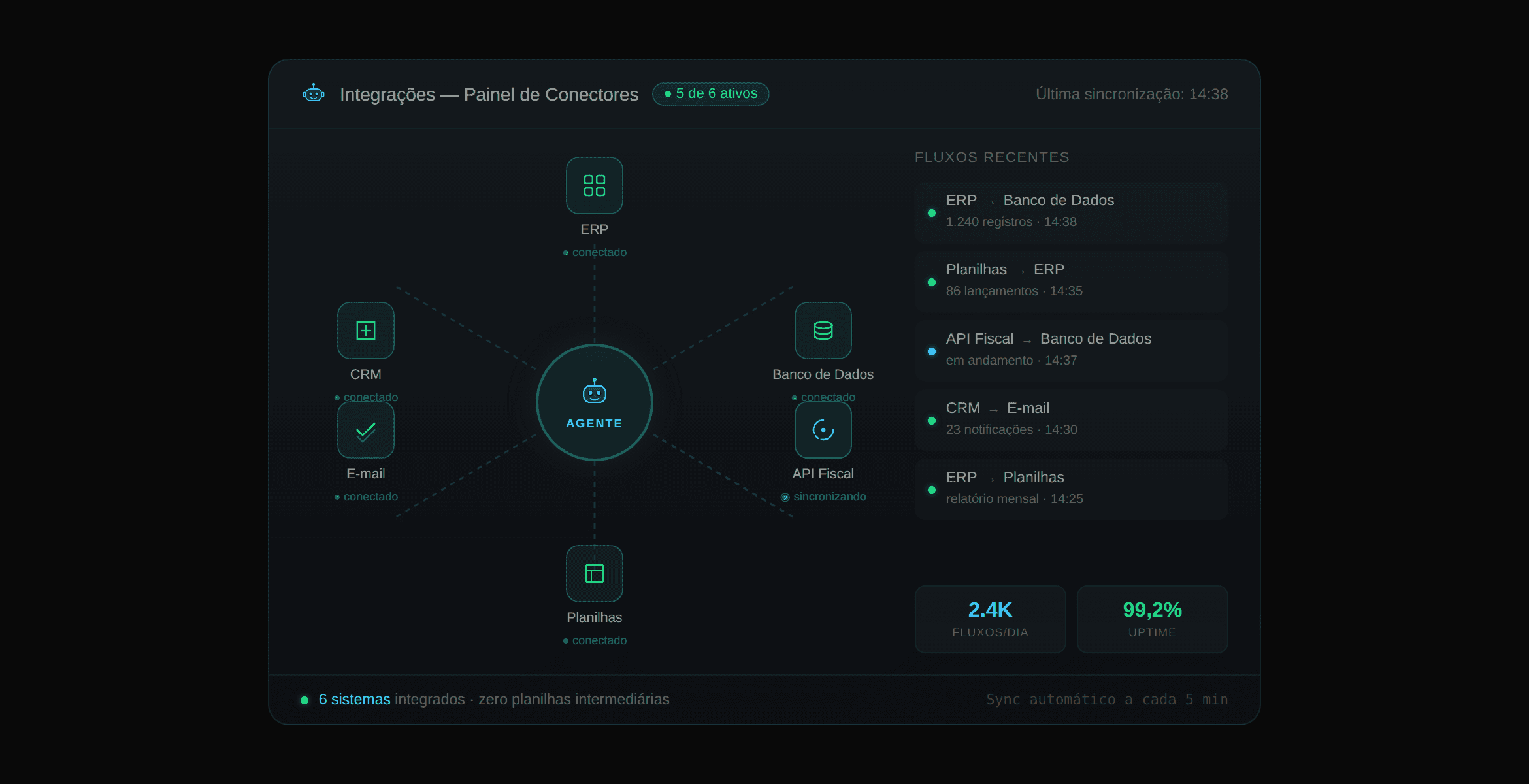Open the API Fiscal to Banco de Dados flow
Screen dimensions: 1529x784
(x=1071, y=350)
